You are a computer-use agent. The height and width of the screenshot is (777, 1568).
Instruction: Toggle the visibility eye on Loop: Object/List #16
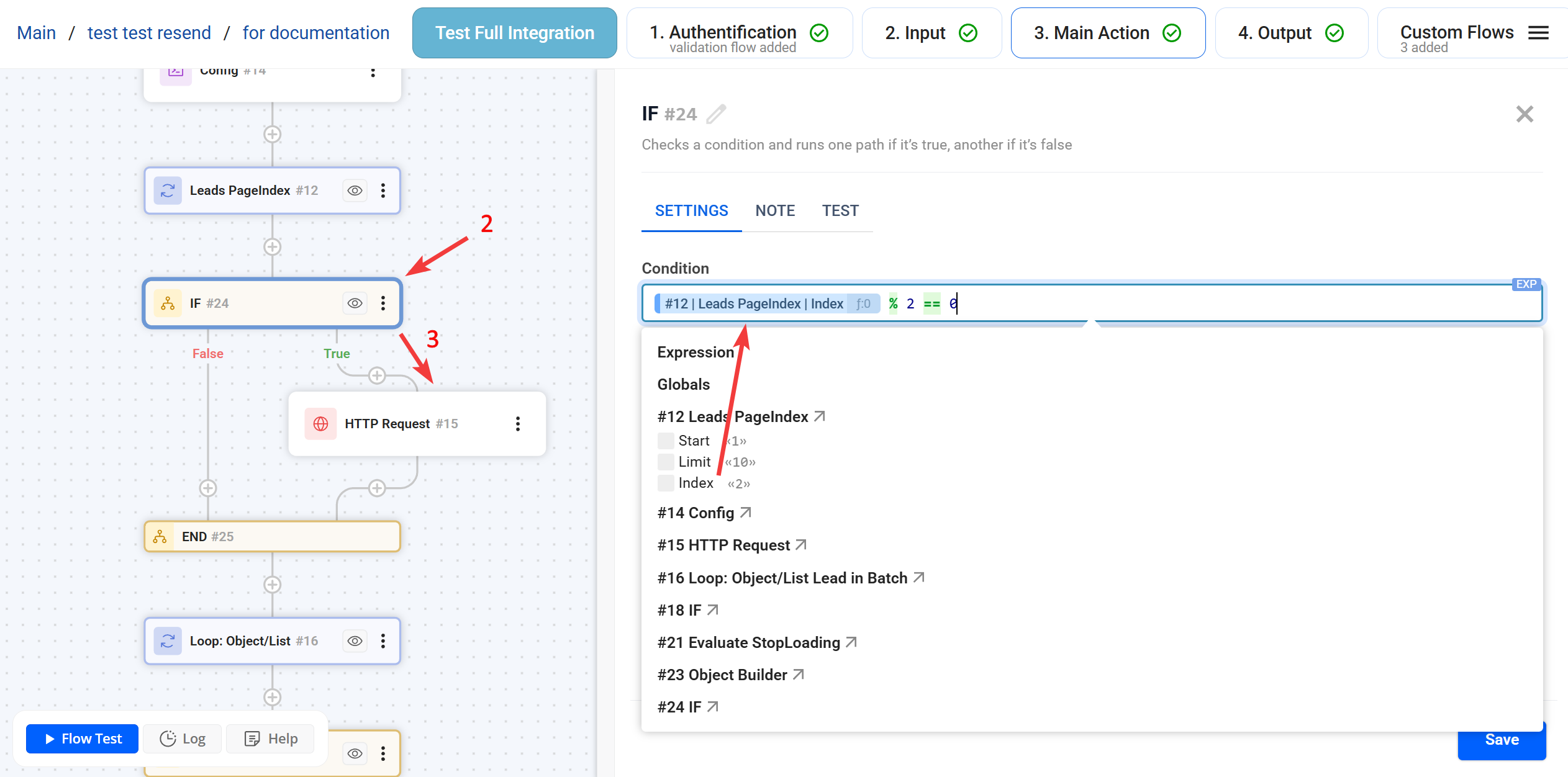click(354, 641)
